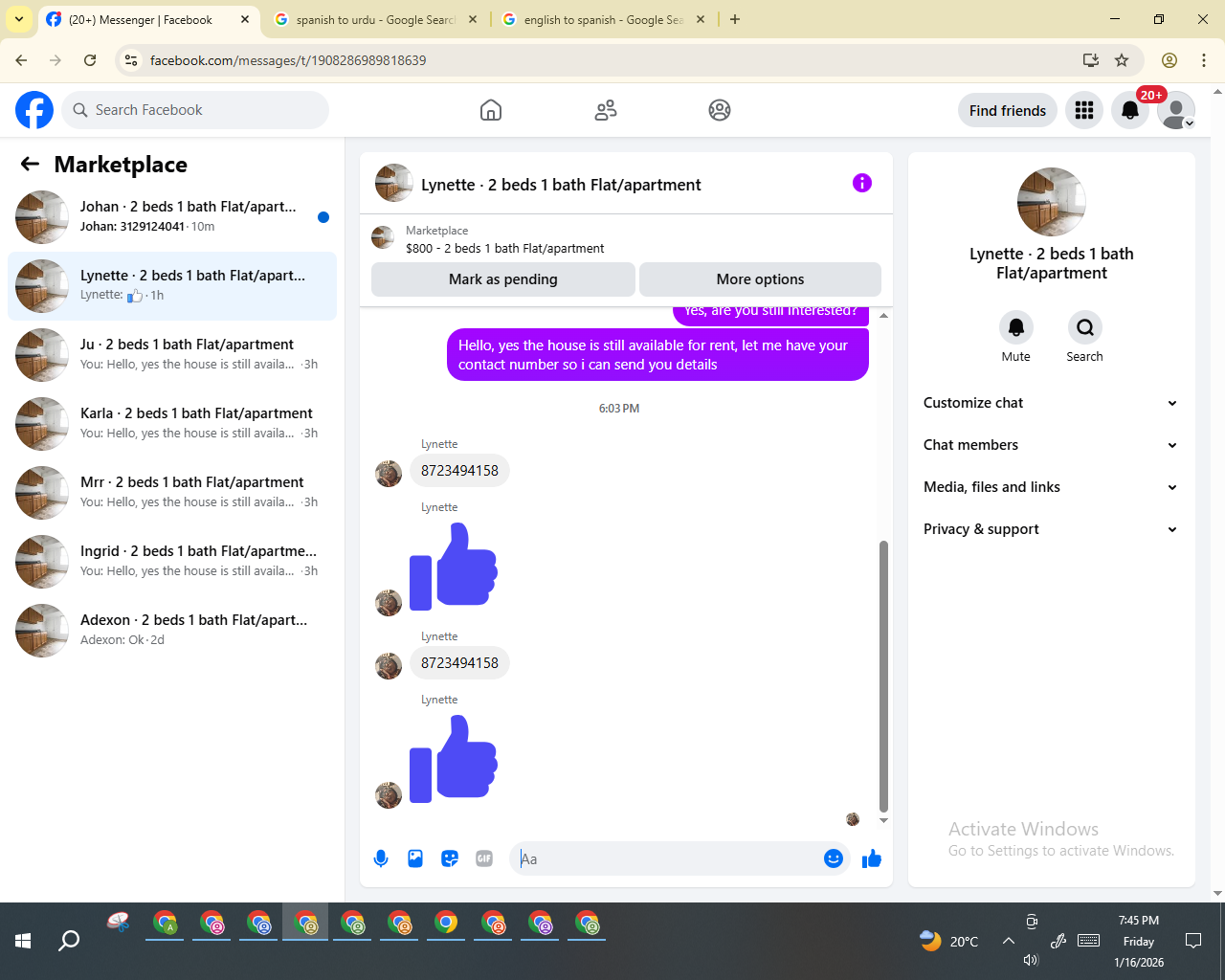Image resolution: width=1225 pixels, height=980 pixels.
Task: Open the account profile avatar menu
Action: pos(1176,110)
